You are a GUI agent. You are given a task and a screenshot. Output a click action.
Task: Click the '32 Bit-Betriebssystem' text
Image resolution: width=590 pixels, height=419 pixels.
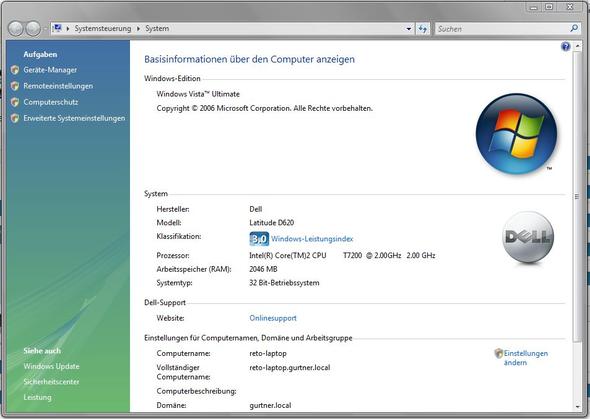[284, 283]
